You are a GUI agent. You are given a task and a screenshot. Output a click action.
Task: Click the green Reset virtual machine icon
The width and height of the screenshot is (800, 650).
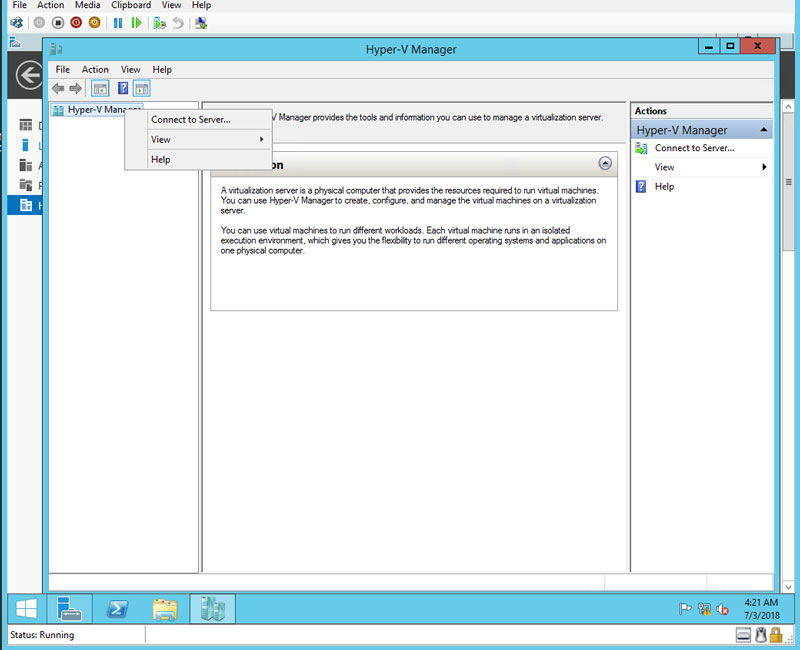tap(137, 22)
